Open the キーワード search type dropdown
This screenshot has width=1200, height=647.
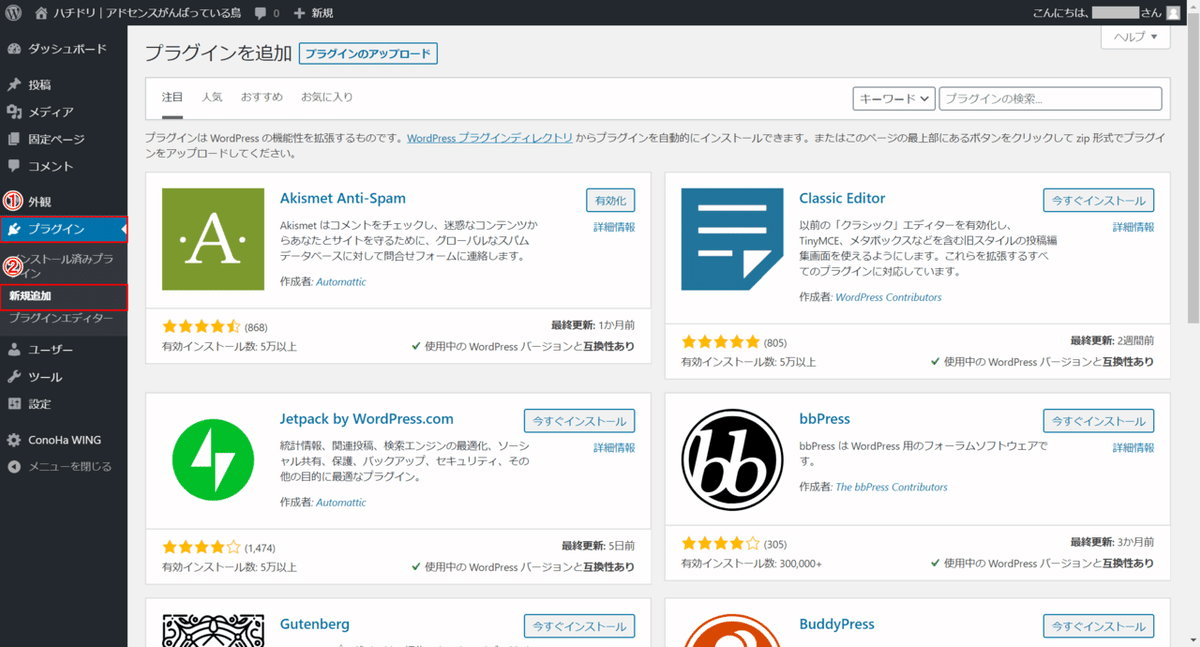tap(894, 98)
